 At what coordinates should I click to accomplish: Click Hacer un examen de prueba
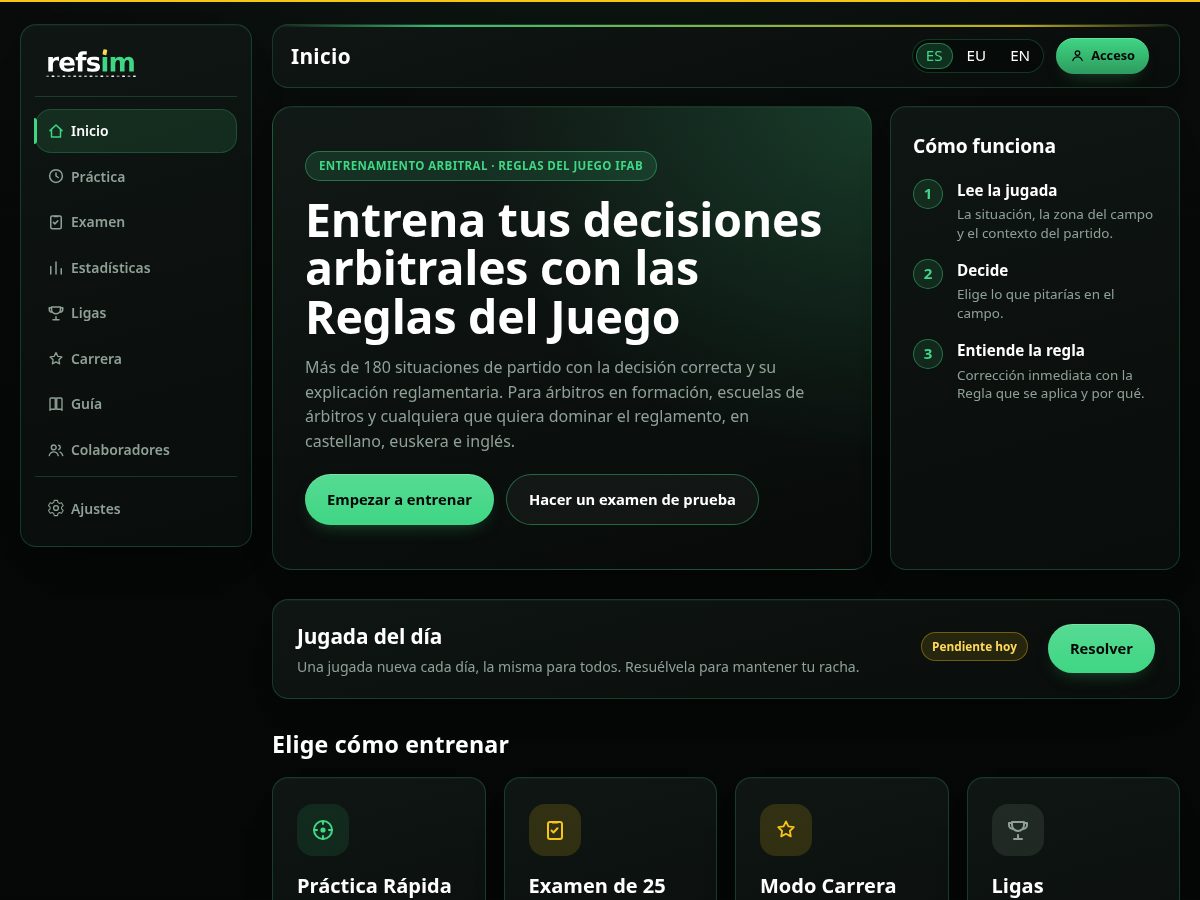pyautogui.click(x=632, y=499)
